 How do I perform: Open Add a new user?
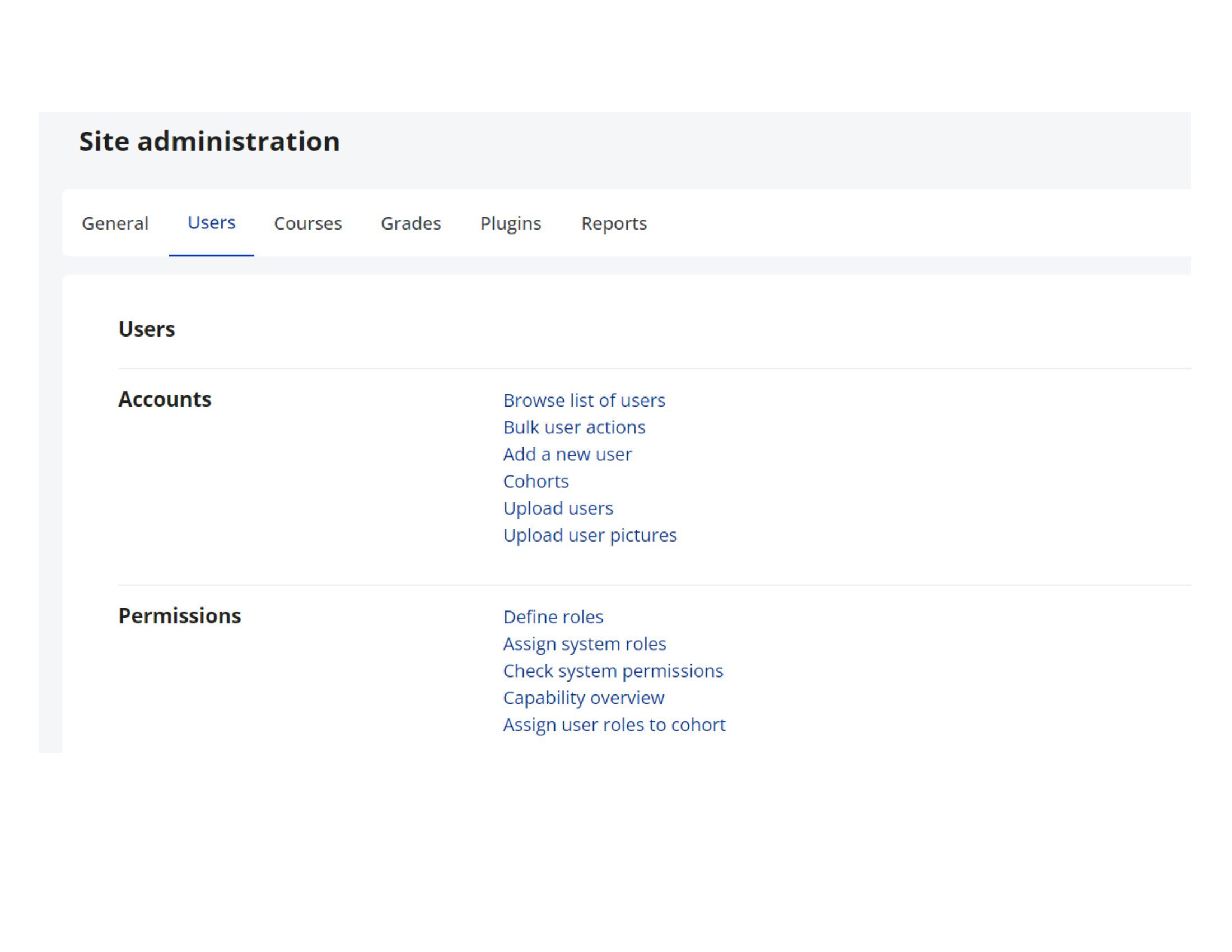[567, 454]
